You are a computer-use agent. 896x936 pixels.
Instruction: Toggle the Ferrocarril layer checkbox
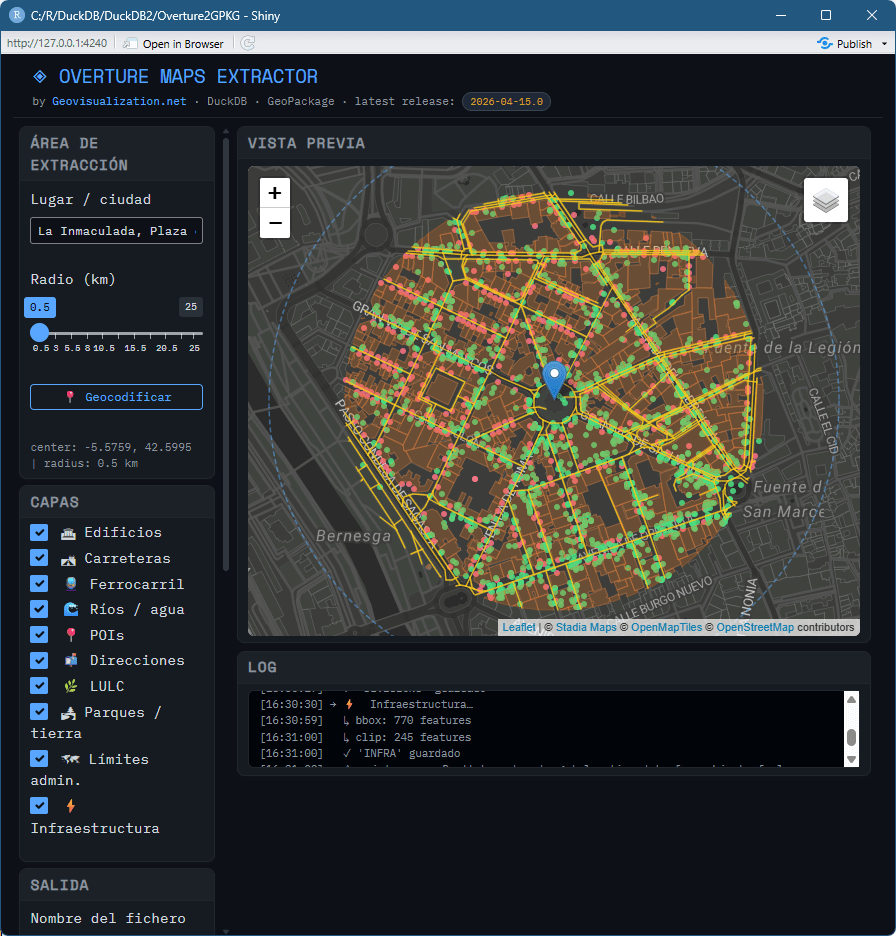click(39, 583)
